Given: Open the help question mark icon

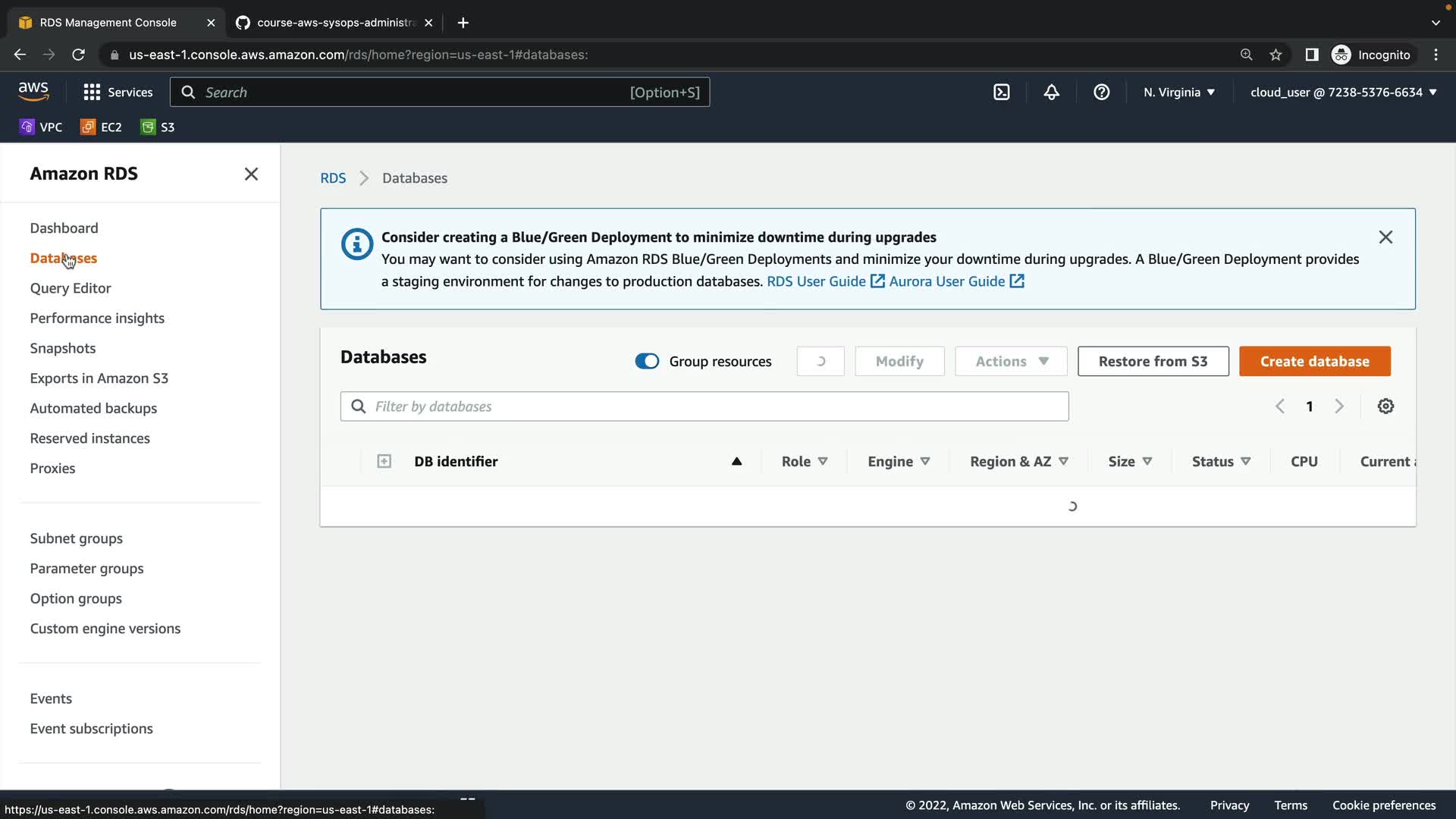Looking at the screenshot, I should [1101, 92].
